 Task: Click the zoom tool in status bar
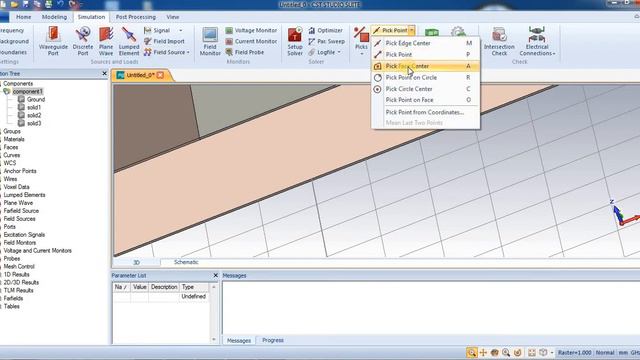pyautogui.click(x=471, y=353)
